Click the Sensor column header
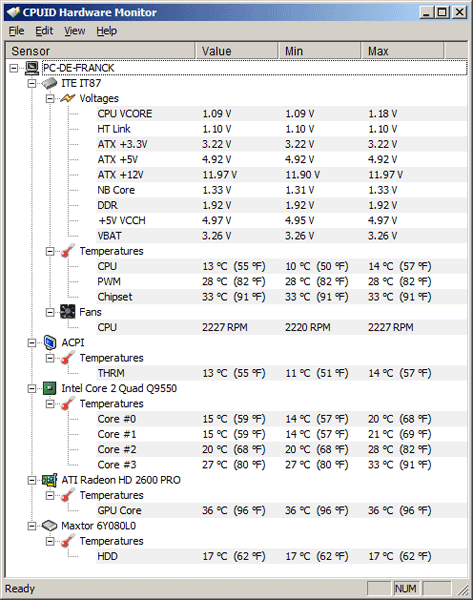The height and width of the screenshot is (600, 473). pos(101,51)
